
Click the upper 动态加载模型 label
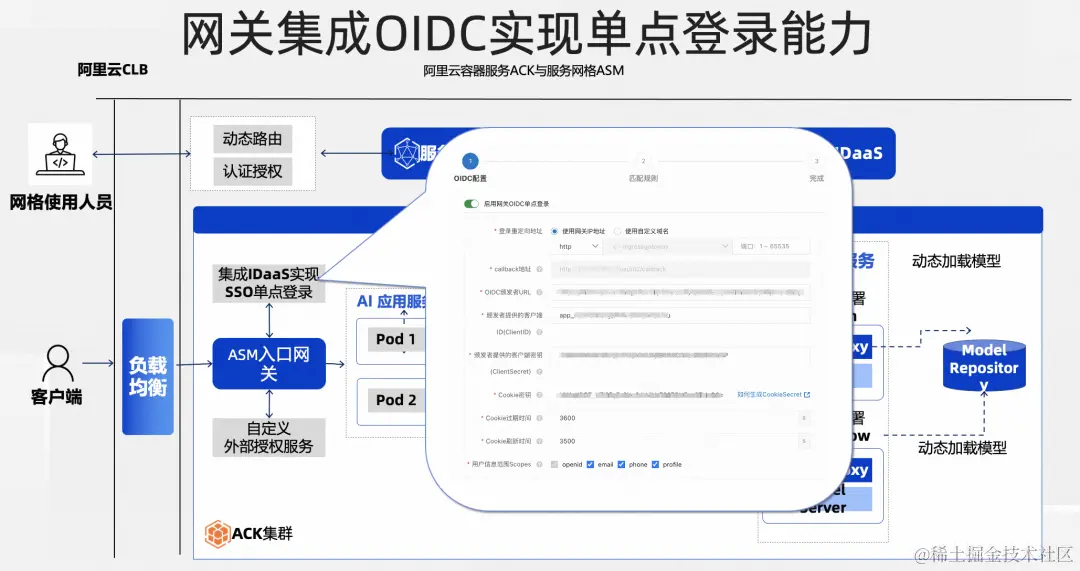point(956,261)
